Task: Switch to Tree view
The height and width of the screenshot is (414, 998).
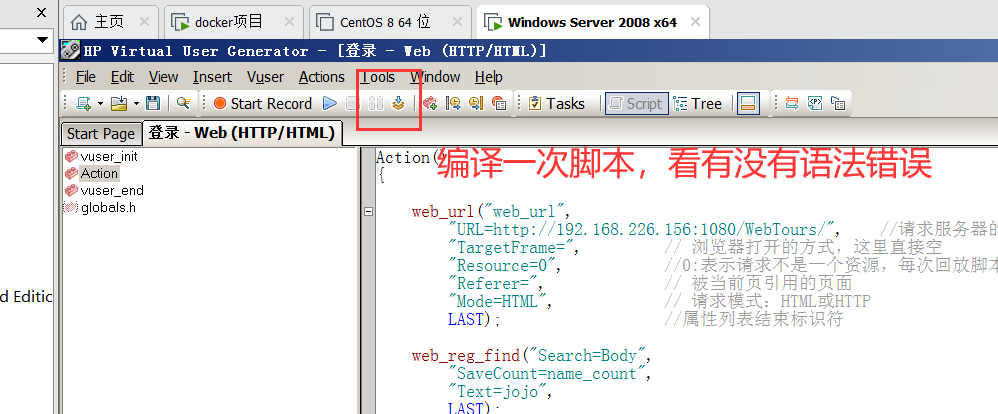Action: (x=698, y=103)
